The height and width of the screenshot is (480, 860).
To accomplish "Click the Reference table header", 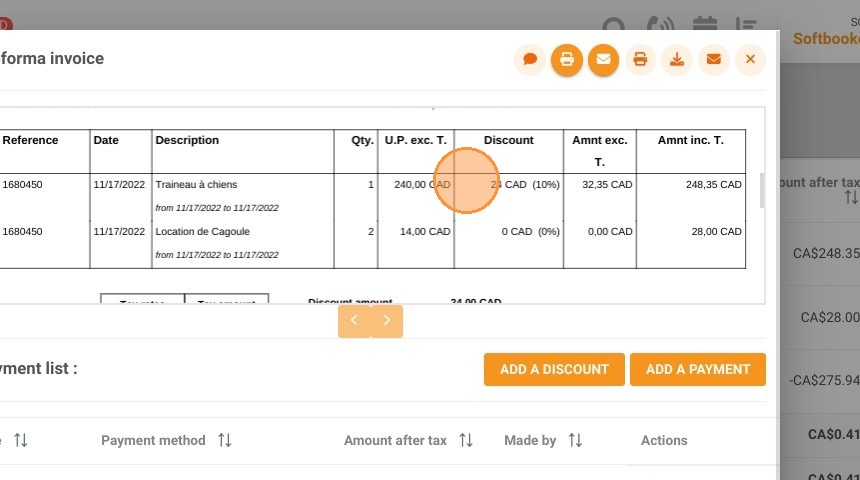I will pyautogui.click(x=30, y=140).
